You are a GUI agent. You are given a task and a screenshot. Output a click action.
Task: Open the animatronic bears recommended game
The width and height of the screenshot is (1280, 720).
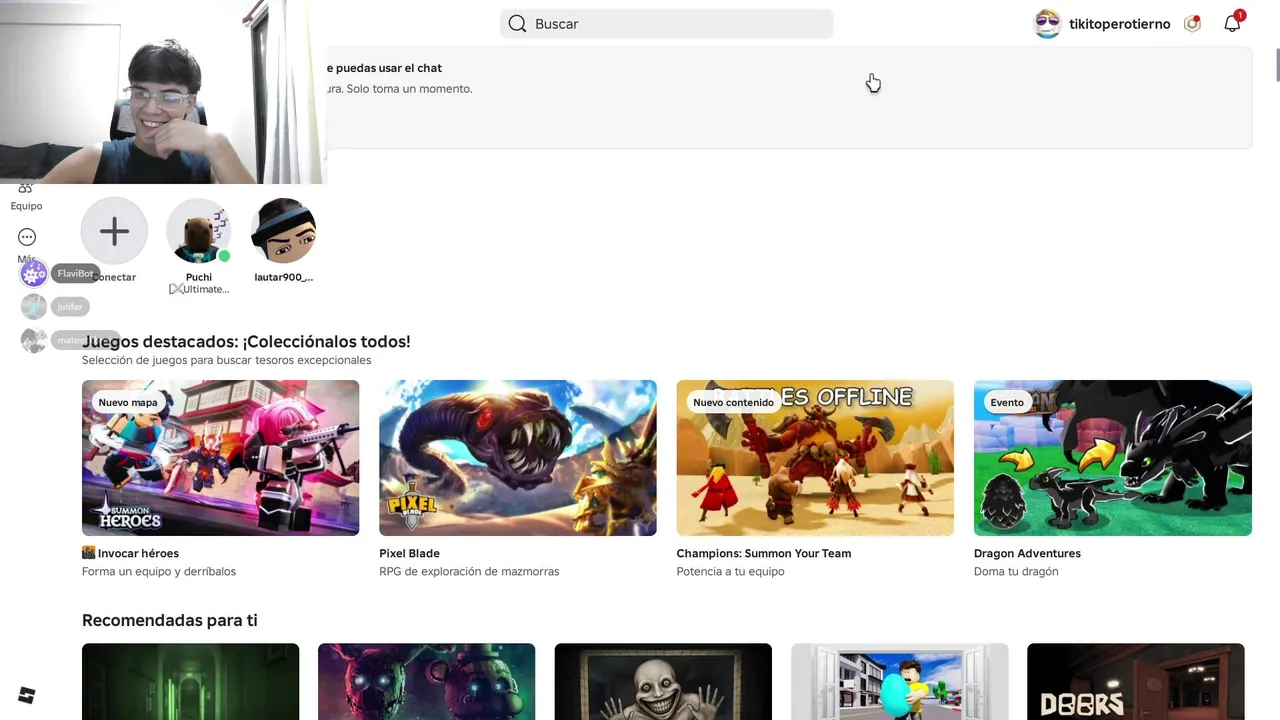(426, 682)
